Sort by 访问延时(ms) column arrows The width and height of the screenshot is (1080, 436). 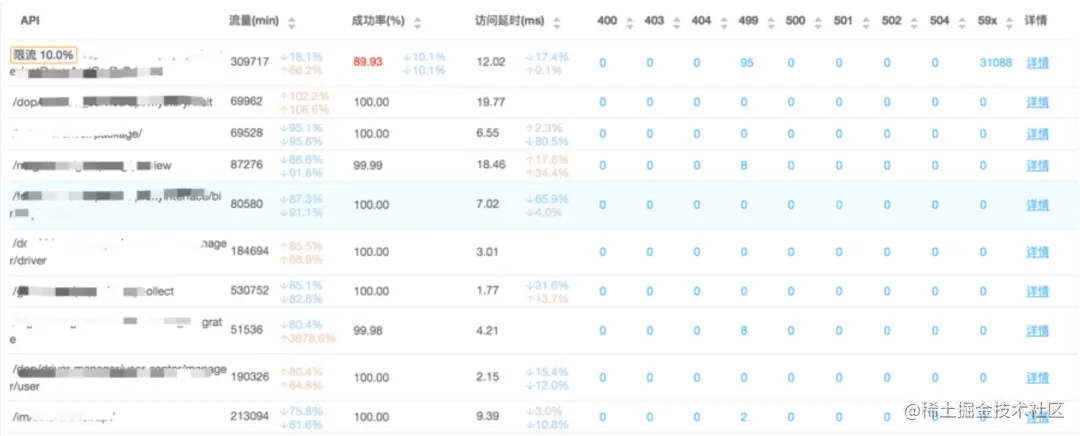[x=557, y=22]
